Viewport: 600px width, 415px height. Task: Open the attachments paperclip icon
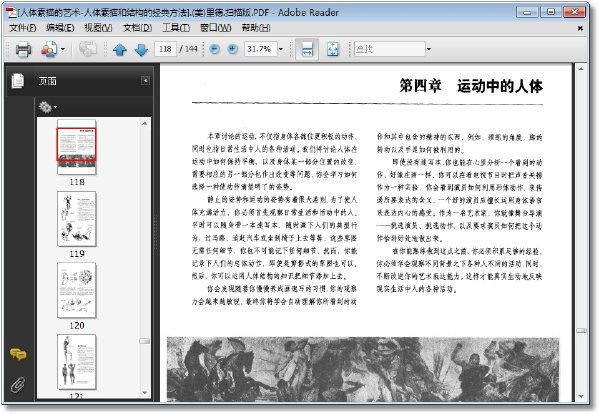click(x=18, y=385)
